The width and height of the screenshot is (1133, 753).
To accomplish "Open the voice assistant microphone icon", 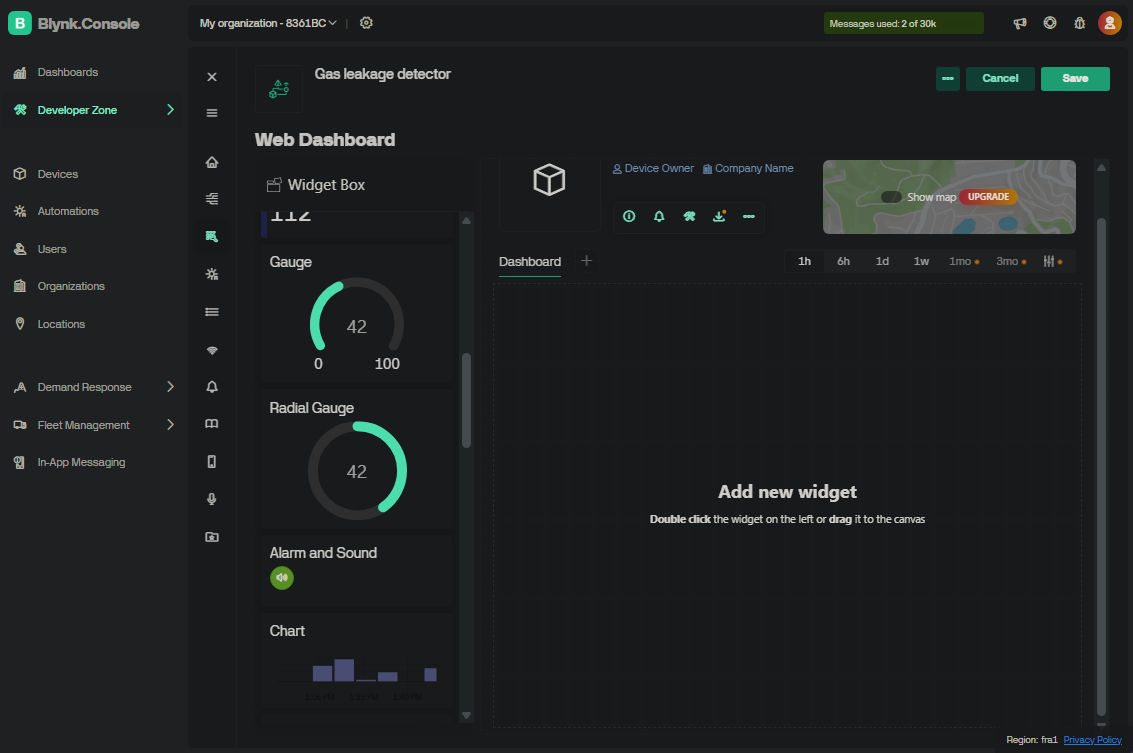I will coord(211,499).
